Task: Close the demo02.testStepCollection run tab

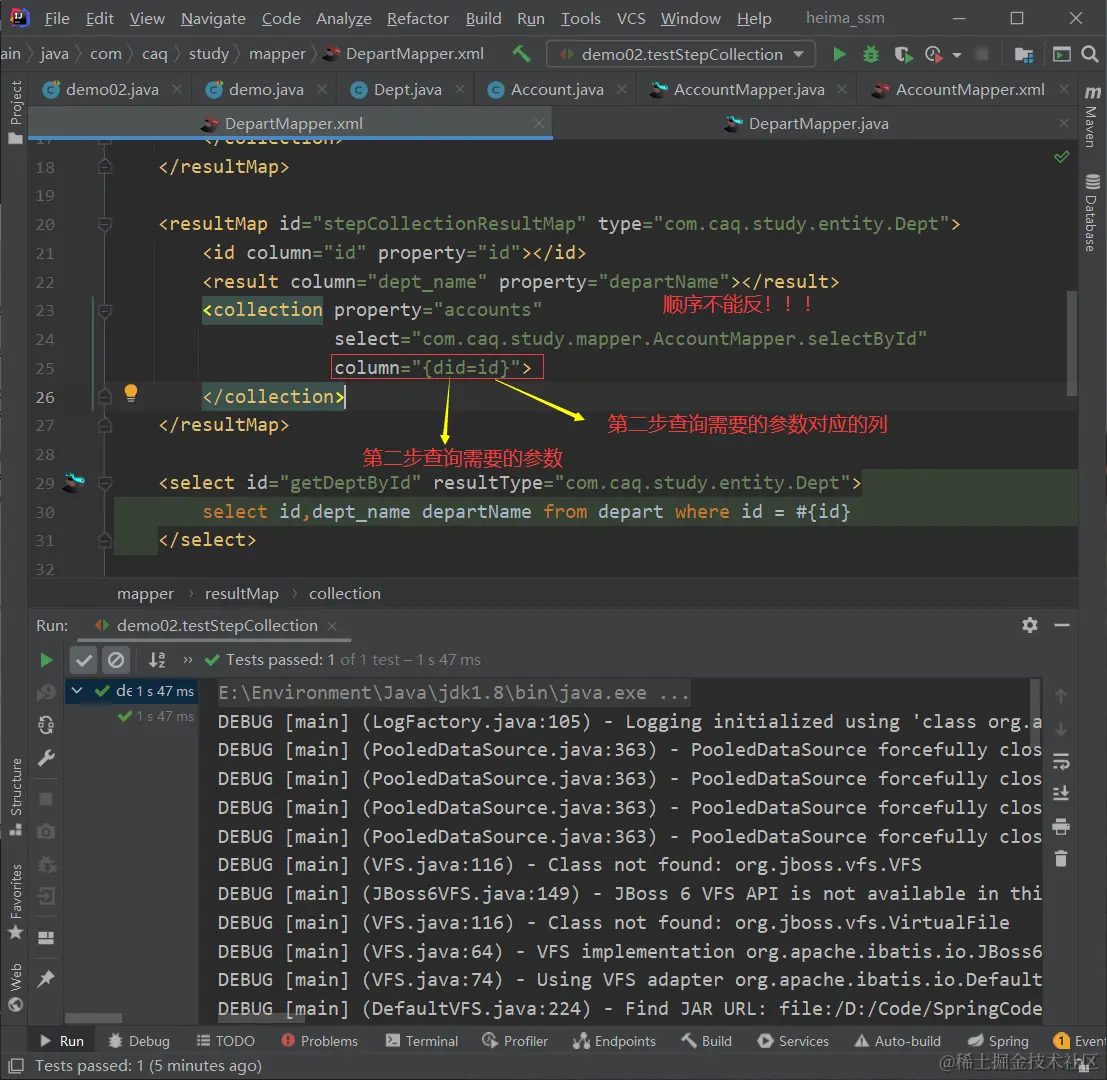Action: (x=332, y=625)
